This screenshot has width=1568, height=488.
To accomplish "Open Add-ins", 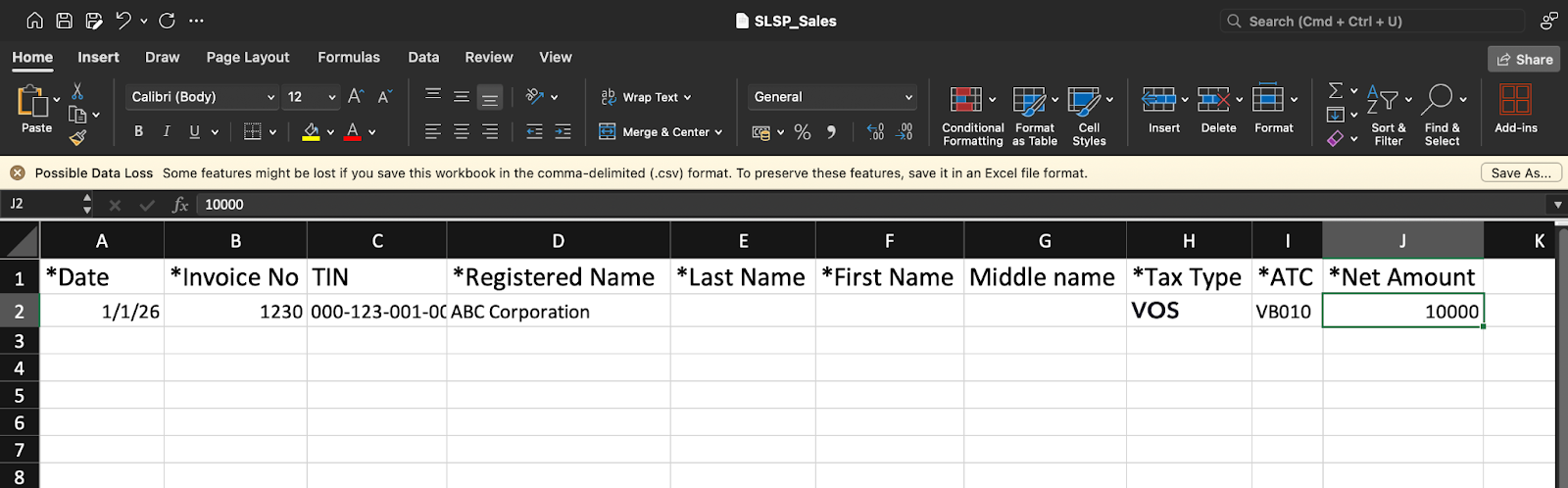I will pos(1516,109).
